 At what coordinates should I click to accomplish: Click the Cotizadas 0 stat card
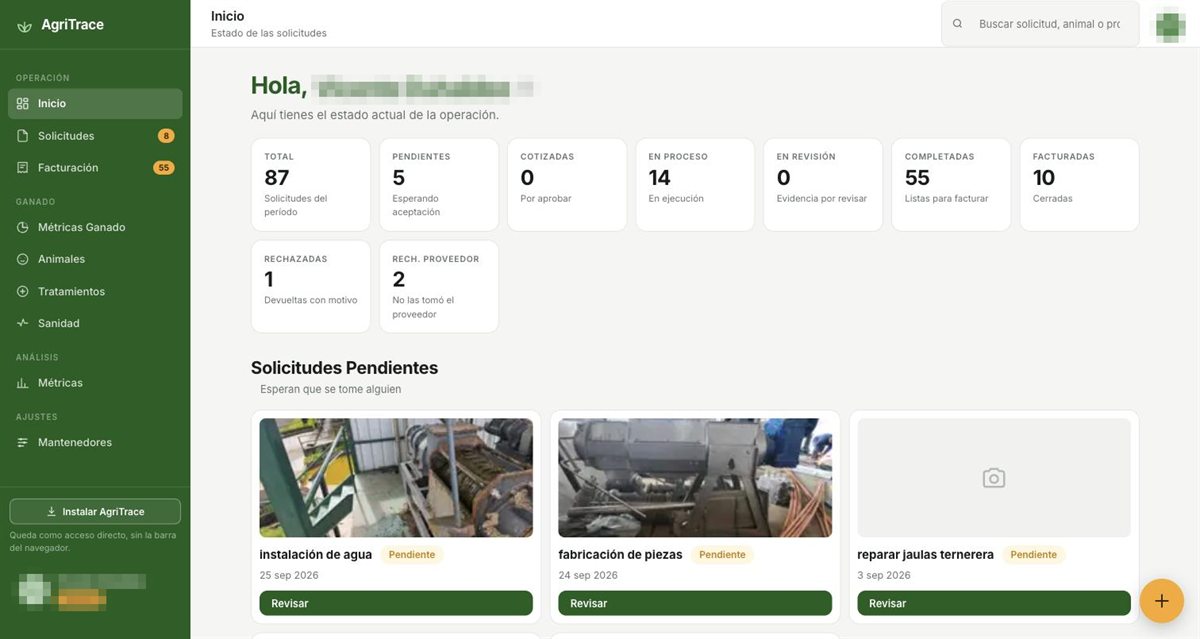(567, 185)
